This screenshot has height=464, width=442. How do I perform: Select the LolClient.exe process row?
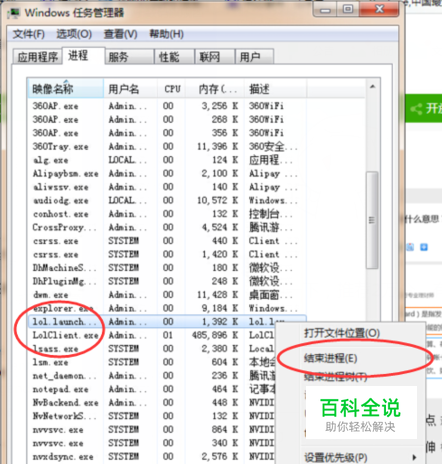tap(152, 335)
